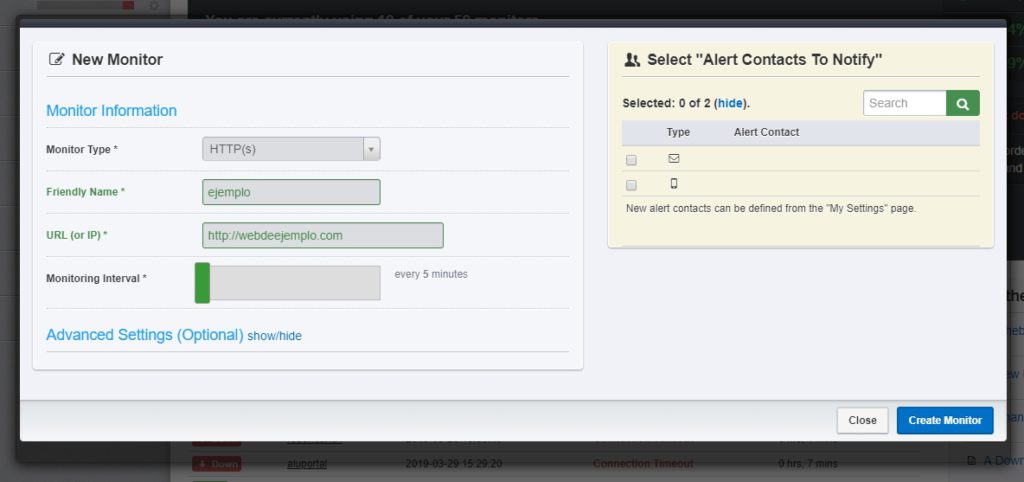Image resolution: width=1024 pixels, height=482 pixels.
Task: Click the Close button in the dialog
Action: click(862, 421)
